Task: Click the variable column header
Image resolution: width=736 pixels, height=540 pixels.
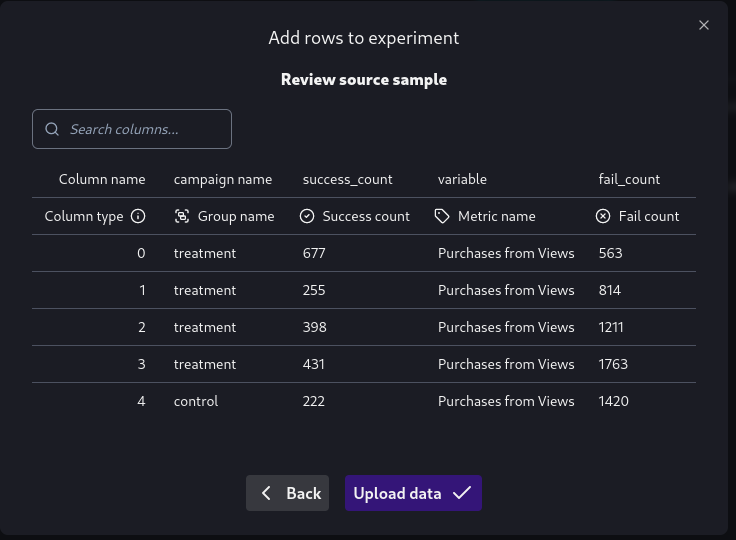Action: [x=462, y=179]
